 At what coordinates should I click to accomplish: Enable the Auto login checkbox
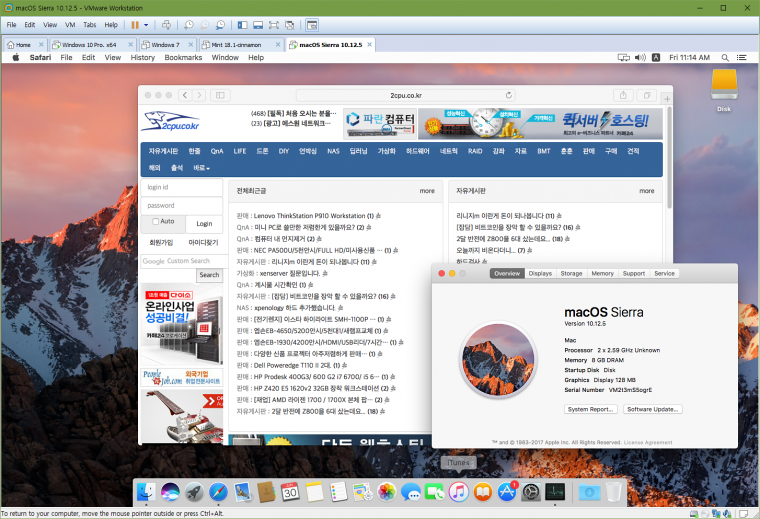click(156, 221)
